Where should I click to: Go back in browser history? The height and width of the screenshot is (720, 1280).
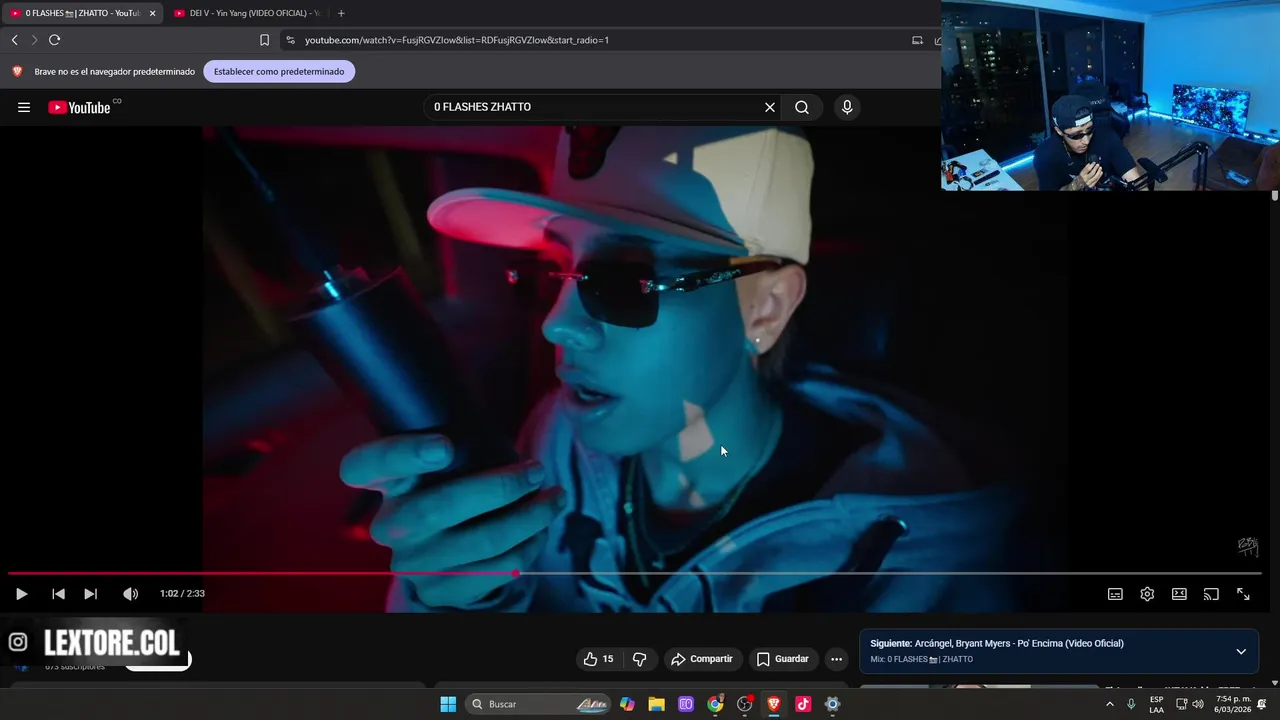(x=14, y=40)
